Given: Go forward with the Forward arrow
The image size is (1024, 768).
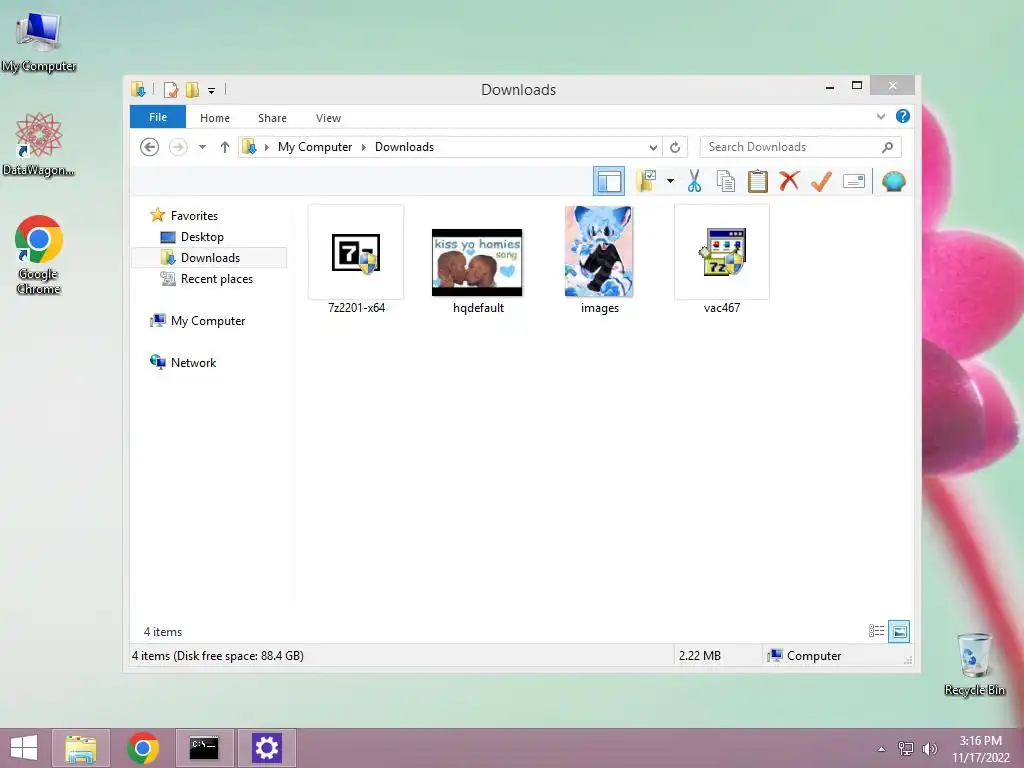Looking at the screenshot, I should coord(178,147).
